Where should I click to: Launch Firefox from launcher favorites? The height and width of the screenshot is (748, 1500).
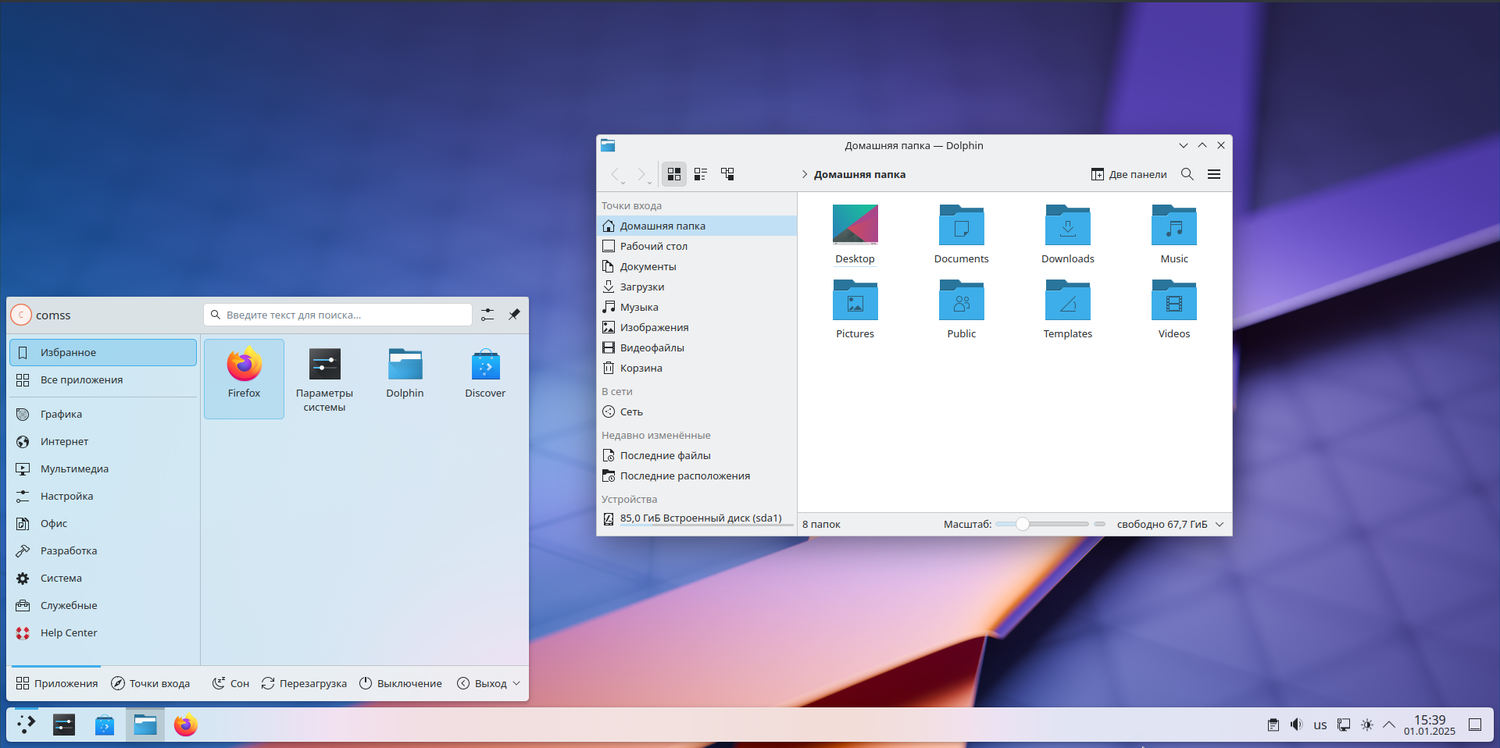(244, 378)
